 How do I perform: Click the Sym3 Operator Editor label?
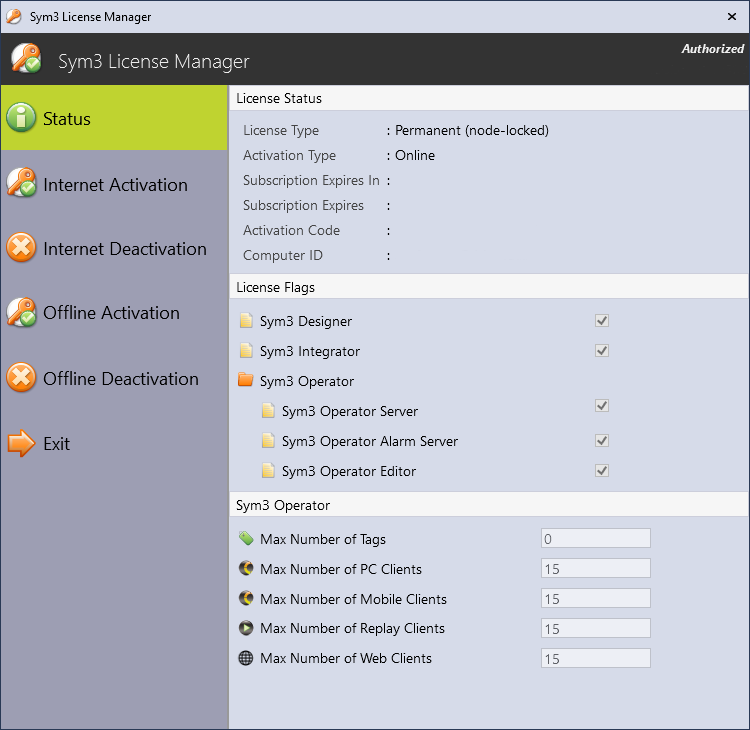point(349,471)
